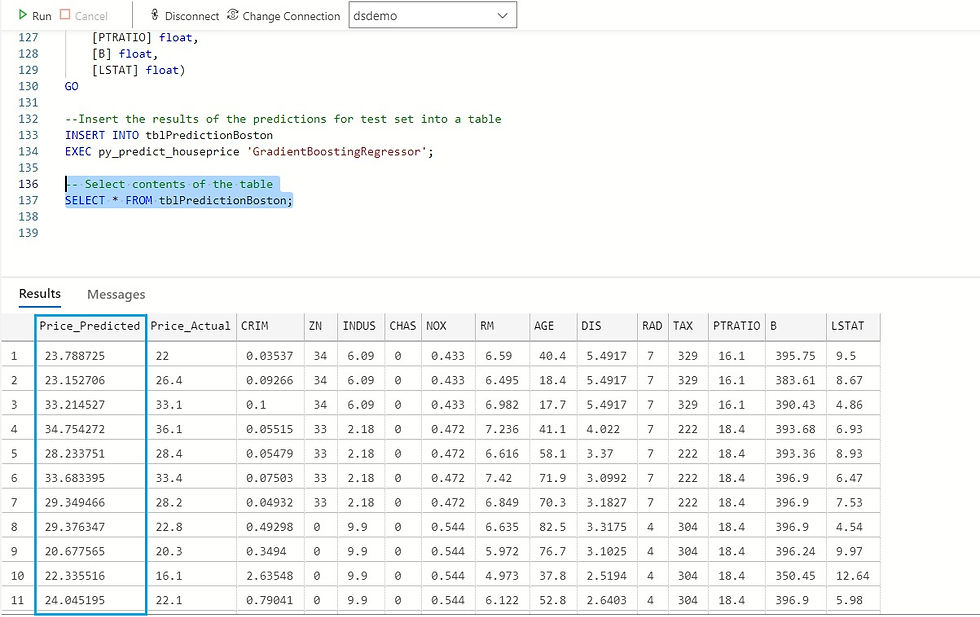Click the Change Connection icon
980x617 pixels.
(x=232, y=14)
